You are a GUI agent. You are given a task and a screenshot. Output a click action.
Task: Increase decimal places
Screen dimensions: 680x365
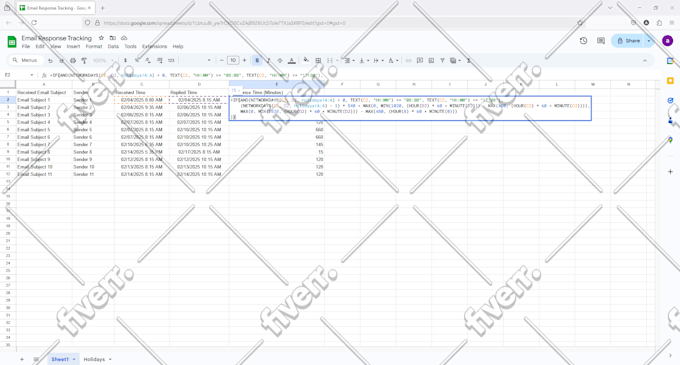coord(160,61)
